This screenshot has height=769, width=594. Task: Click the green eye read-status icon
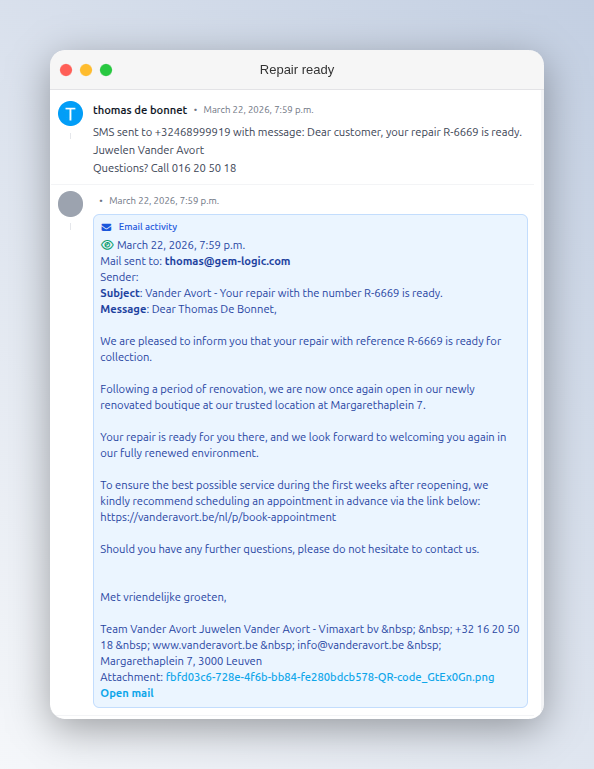107,245
